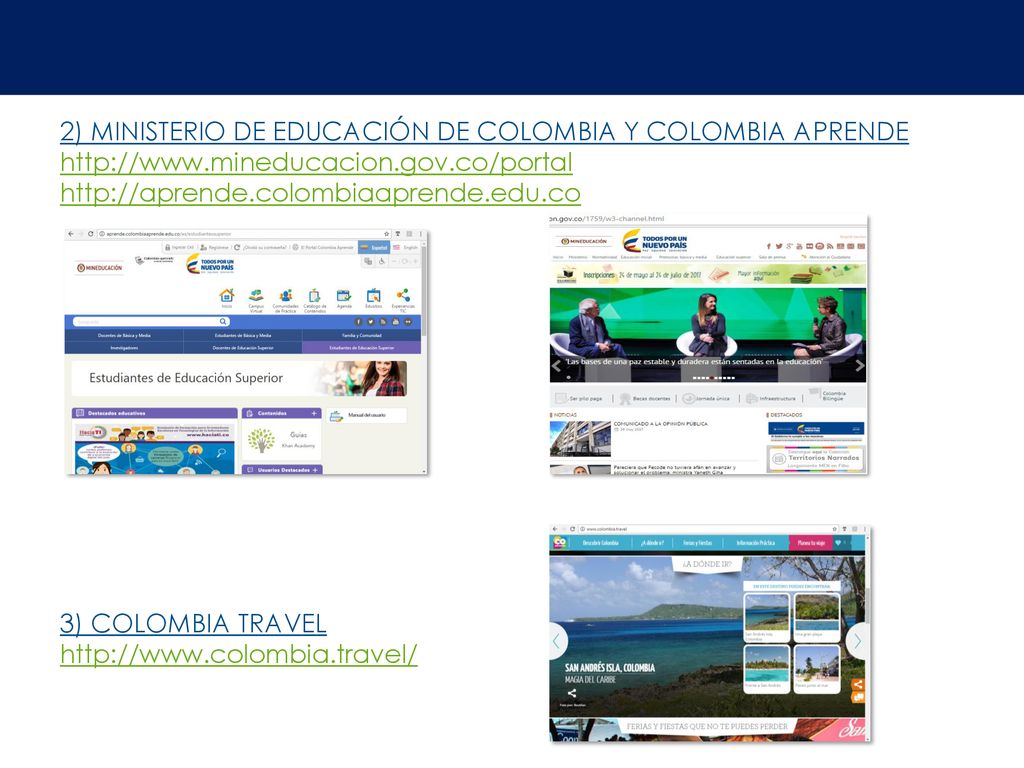
Task: Click the orange share button on Colombia Travel
Action: click(858, 684)
